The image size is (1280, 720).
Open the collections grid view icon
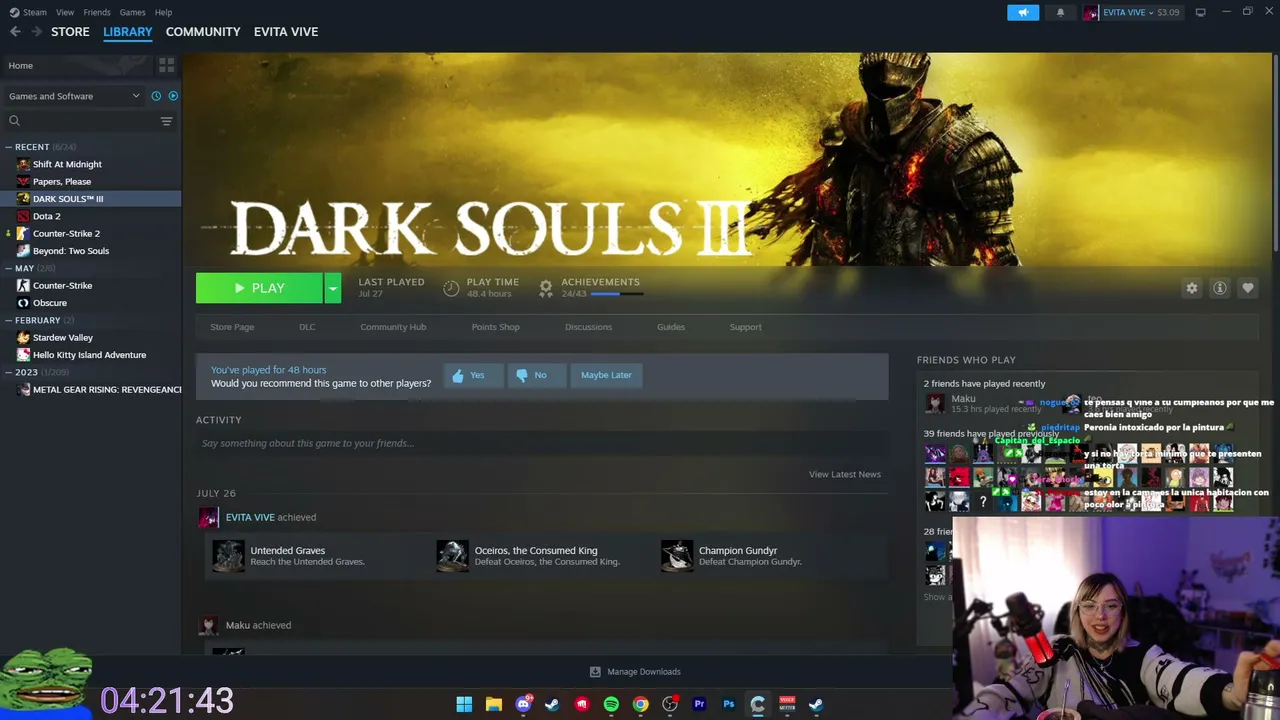(166, 65)
